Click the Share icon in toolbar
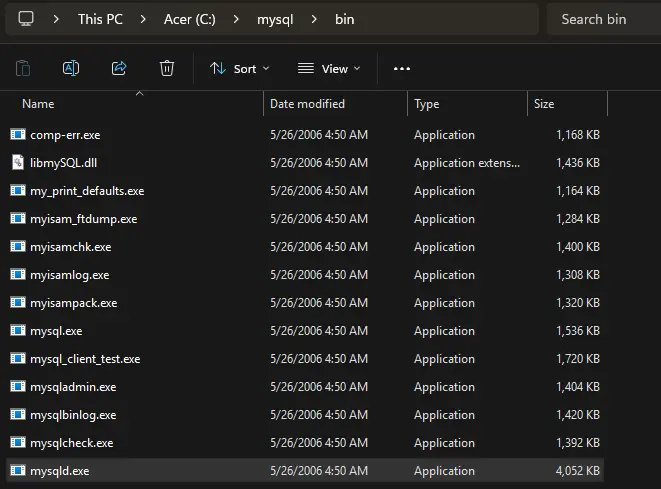Screen dimensions: 661x489 (119, 68)
